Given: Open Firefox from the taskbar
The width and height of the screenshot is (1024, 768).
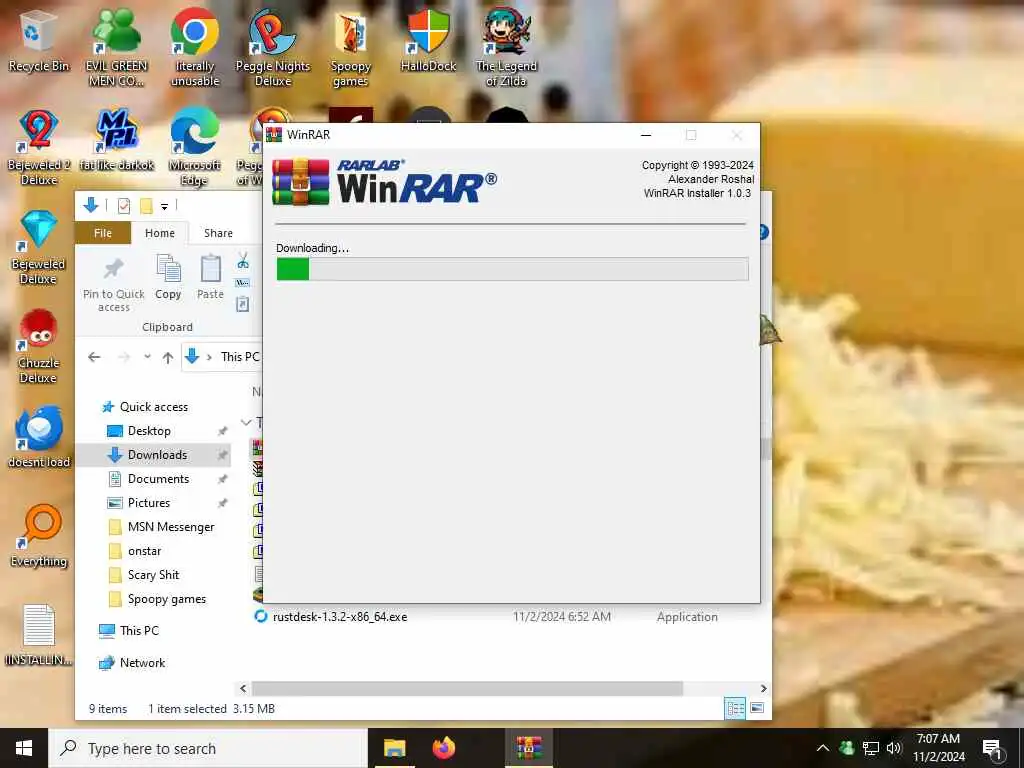Looking at the screenshot, I should tap(444, 748).
